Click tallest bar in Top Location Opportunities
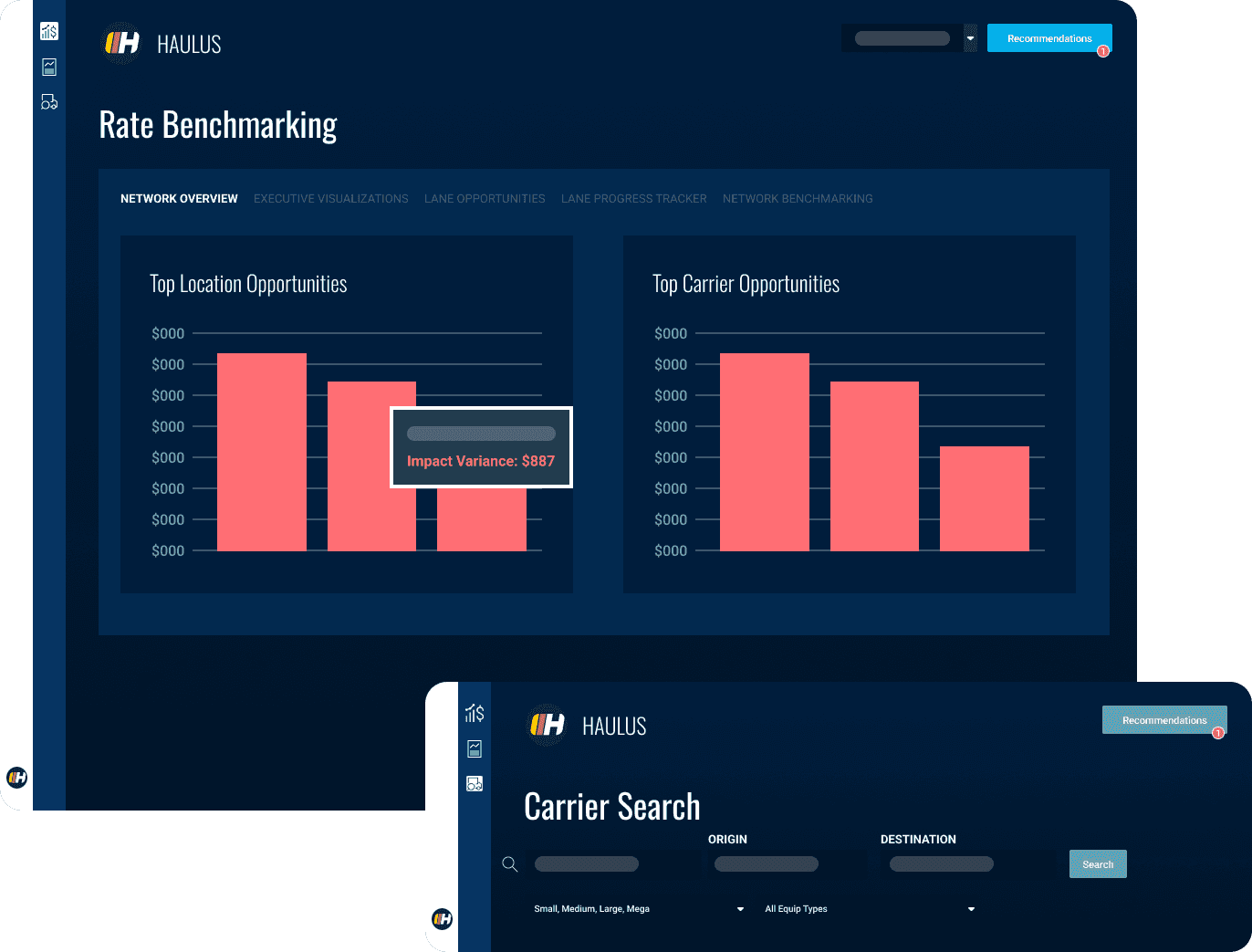The width and height of the screenshot is (1252, 952). [x=262, y=452]
